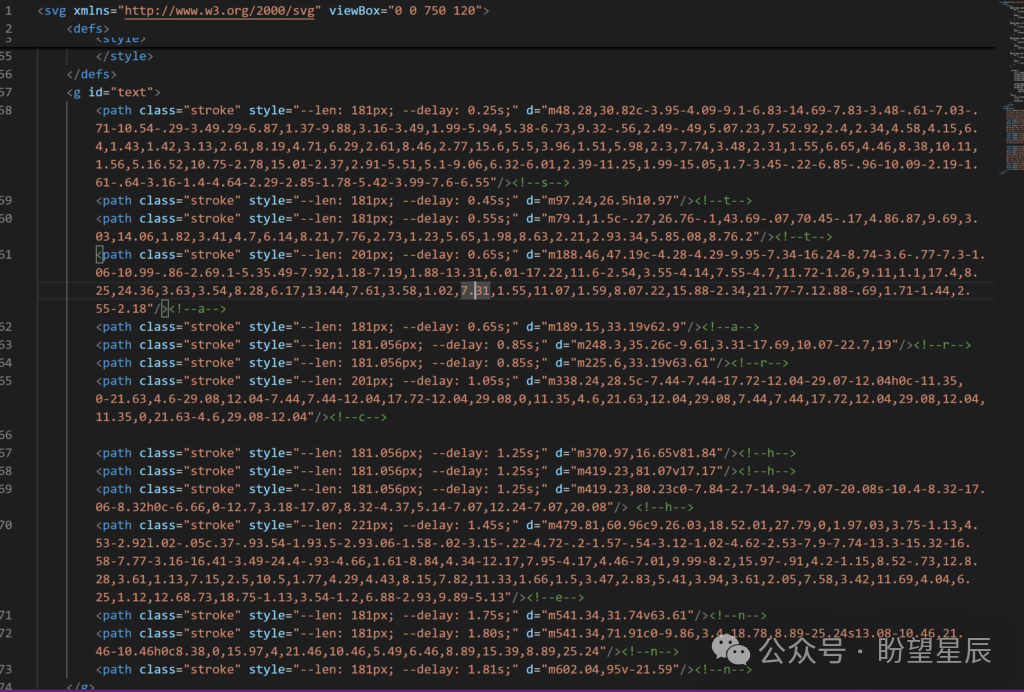Screen dimensions: 1024x692
Task: Click the d value "m370.97,16.65v81.84"
Action: click(x=646, y=453)
